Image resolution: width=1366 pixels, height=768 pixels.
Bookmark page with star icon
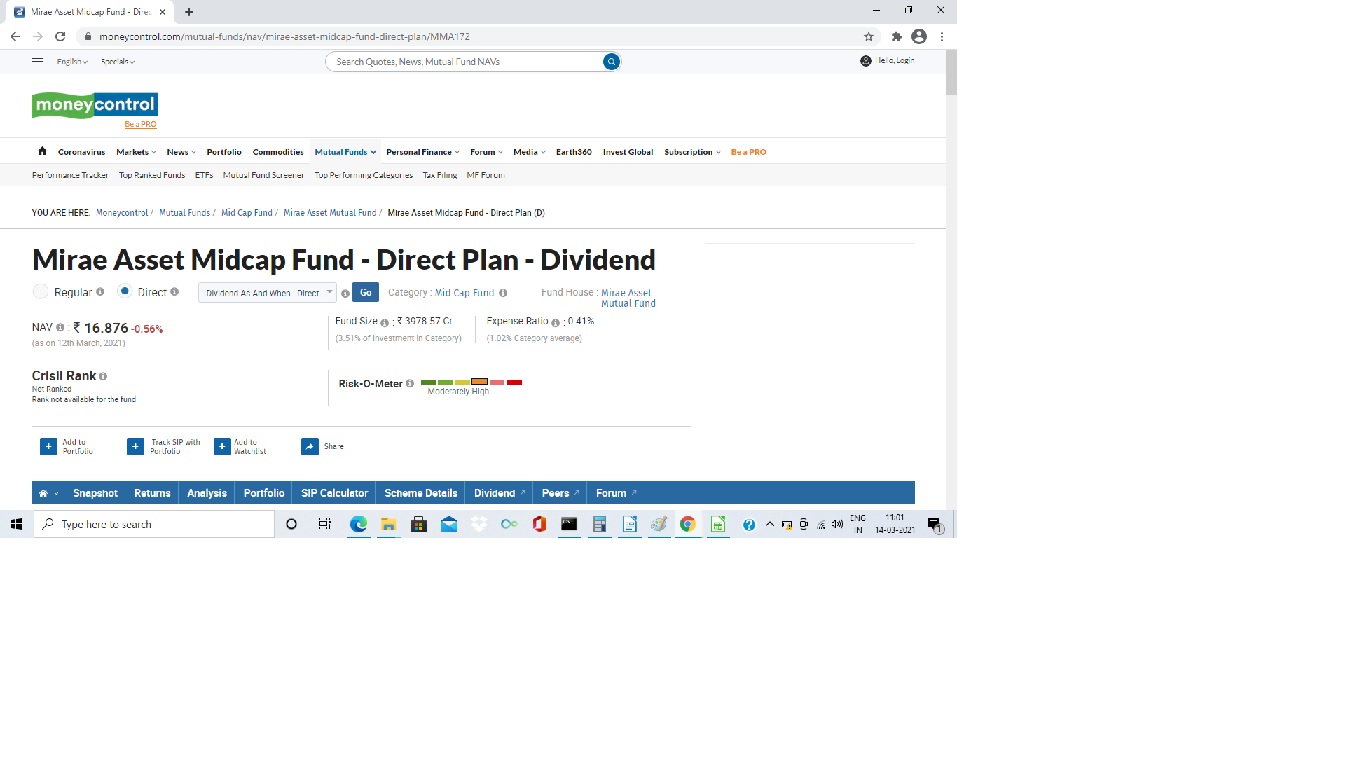pyautogui.click(x=869, y=36)
